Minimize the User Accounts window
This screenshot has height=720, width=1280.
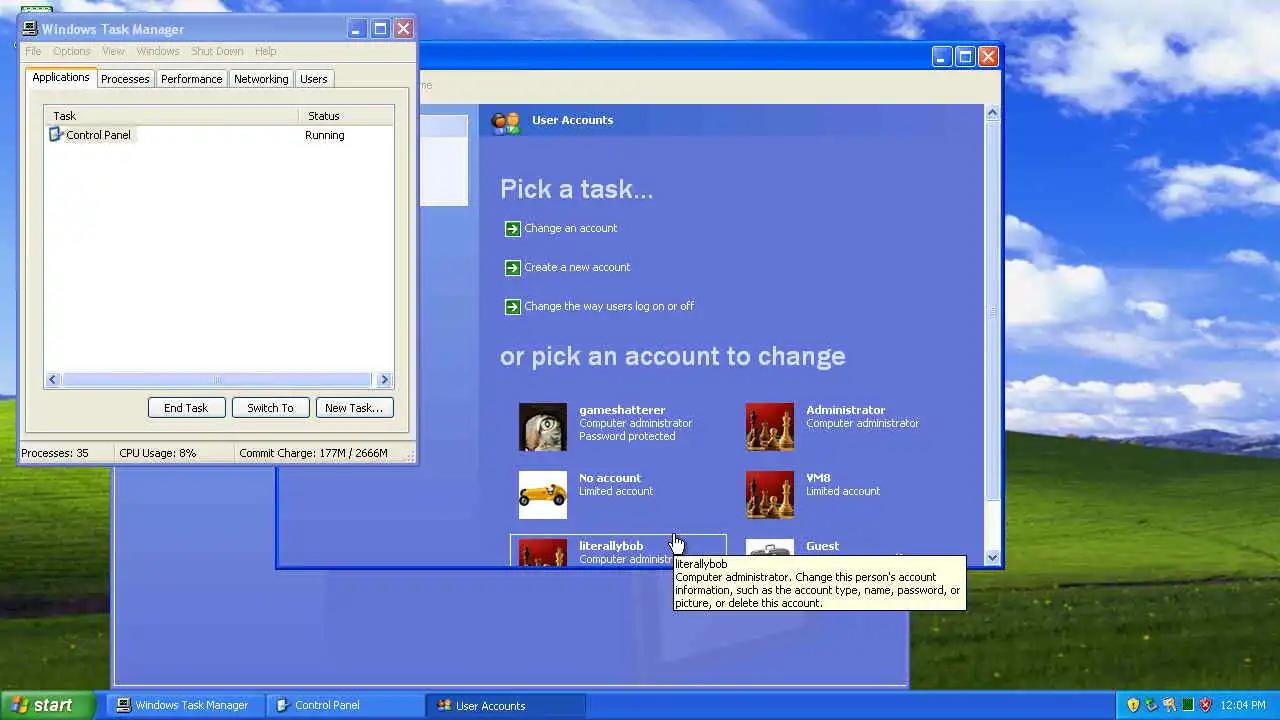(x=941, y=57)
